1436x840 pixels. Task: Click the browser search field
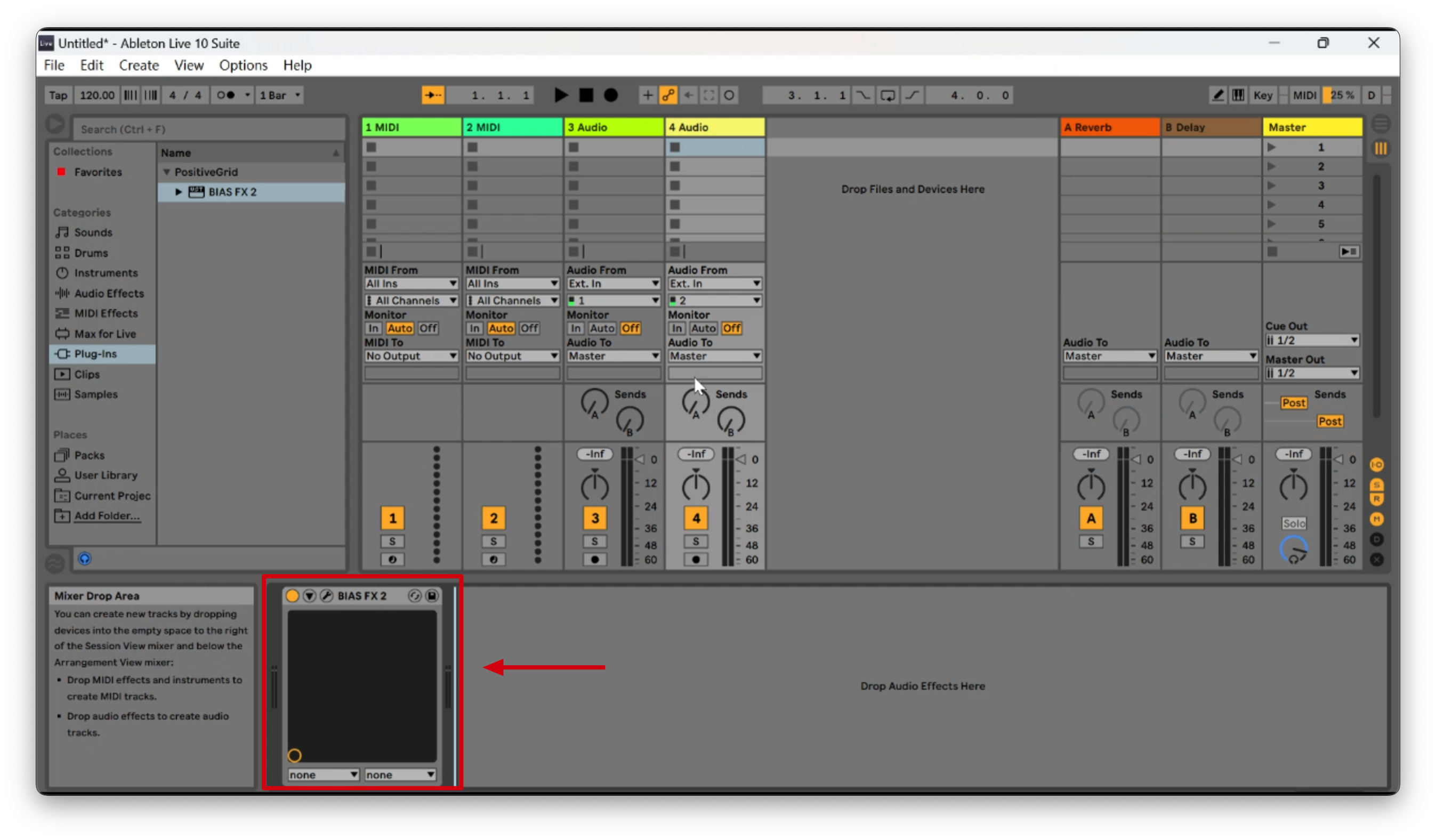[x=208, y=129]
